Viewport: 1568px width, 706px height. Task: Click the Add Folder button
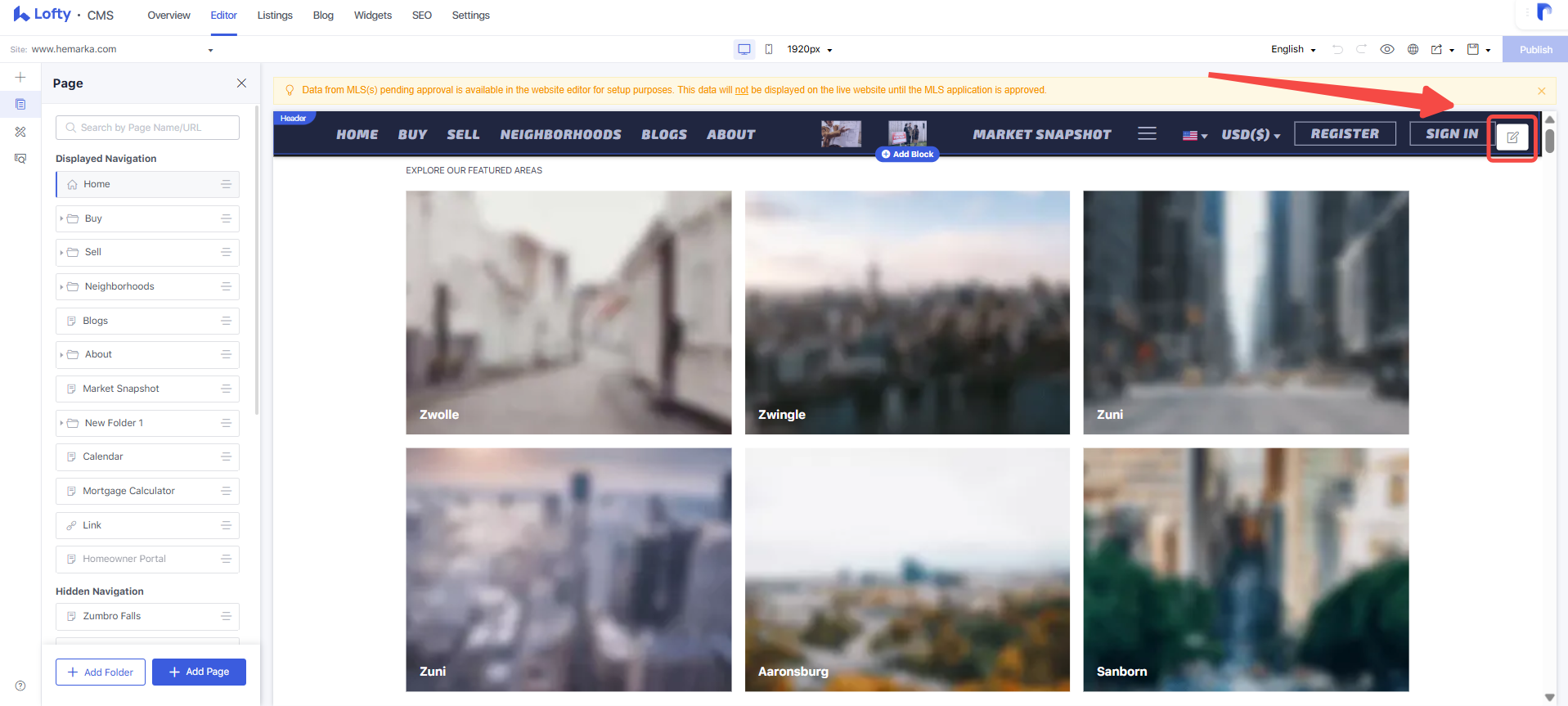[101, 672]
